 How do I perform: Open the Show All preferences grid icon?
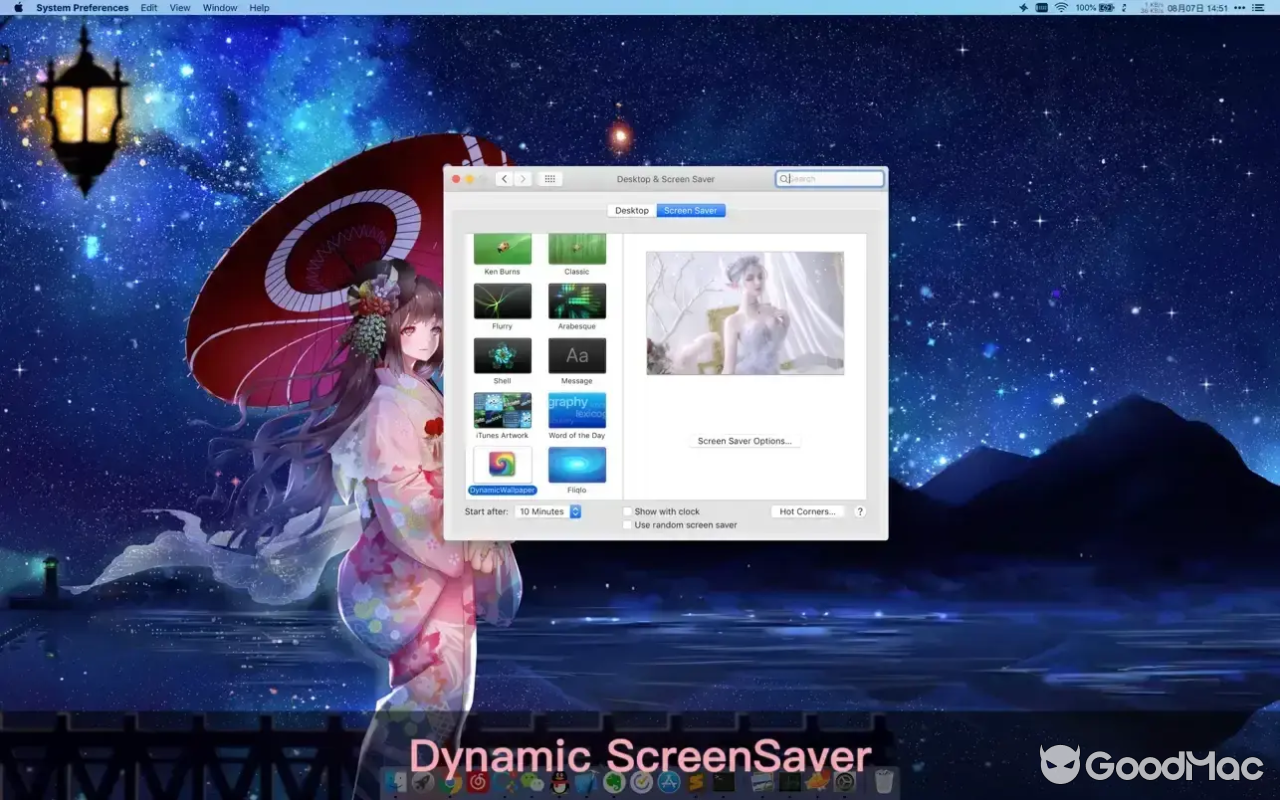point(549,178)
